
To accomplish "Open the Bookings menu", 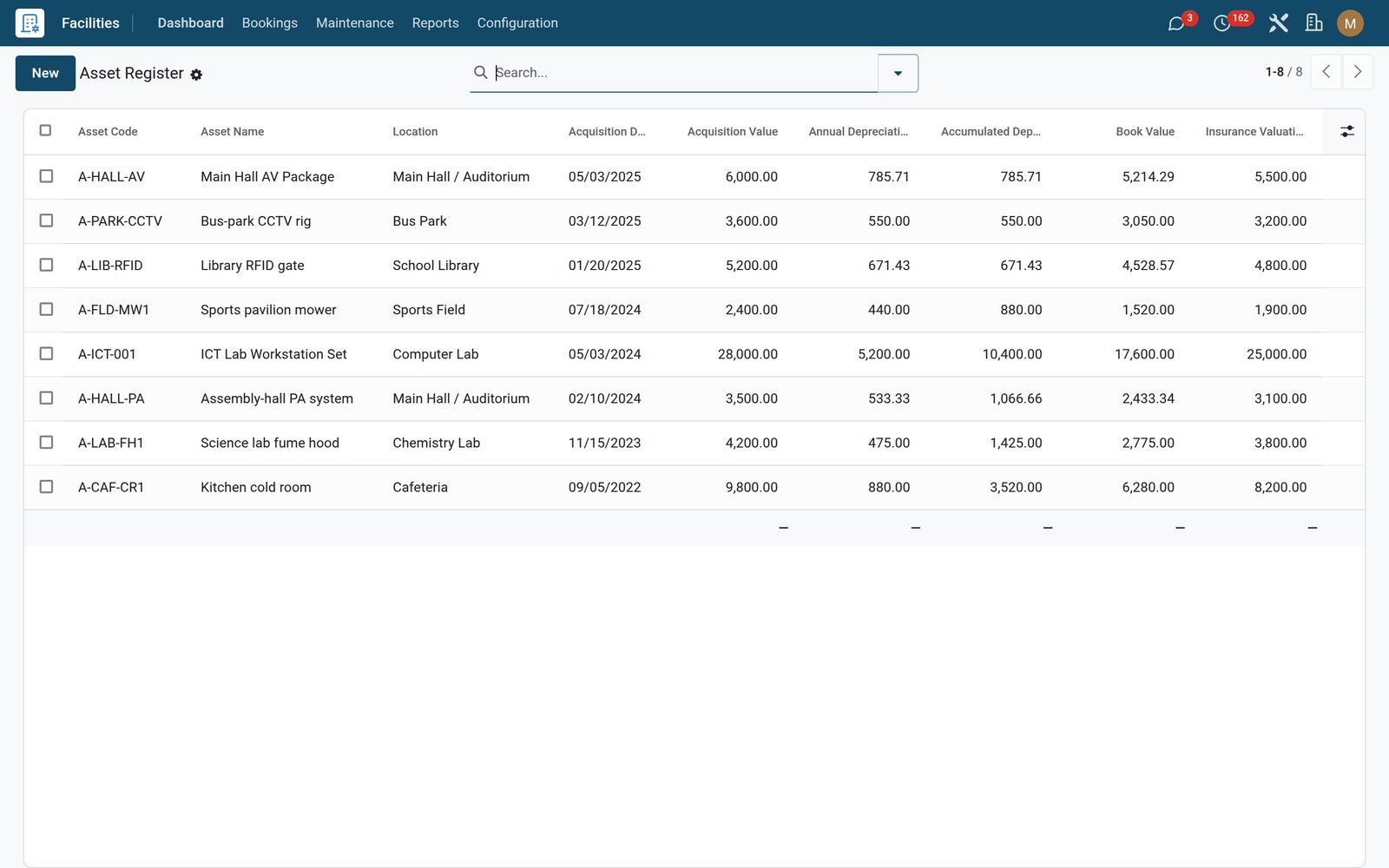I will (x=269, y=23).
